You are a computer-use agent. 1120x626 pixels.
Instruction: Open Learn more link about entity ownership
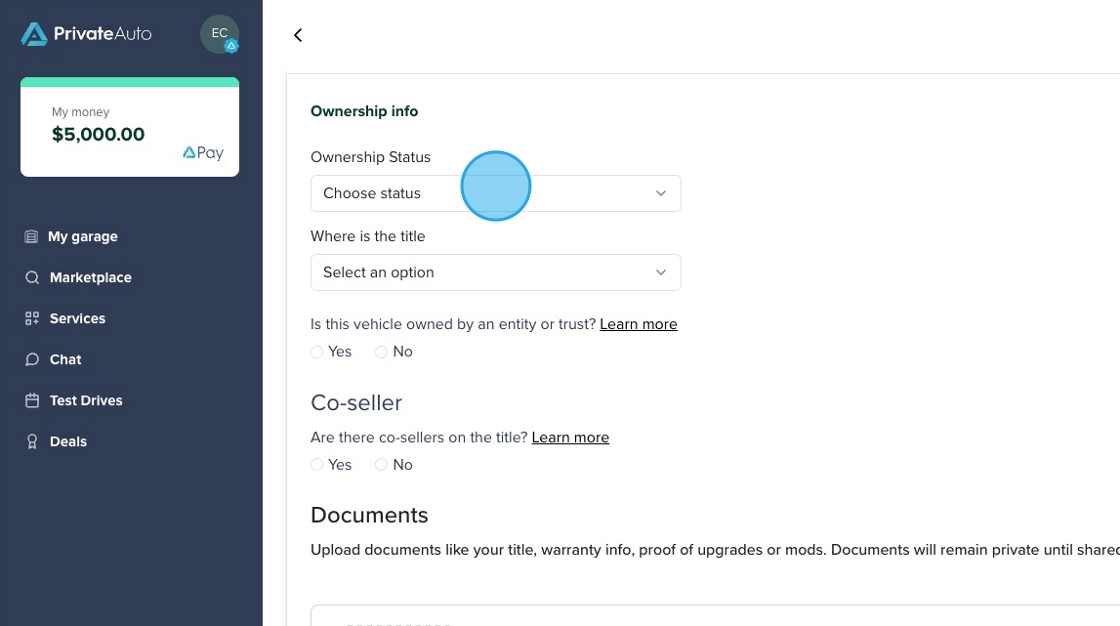click(x=639, y=324)
